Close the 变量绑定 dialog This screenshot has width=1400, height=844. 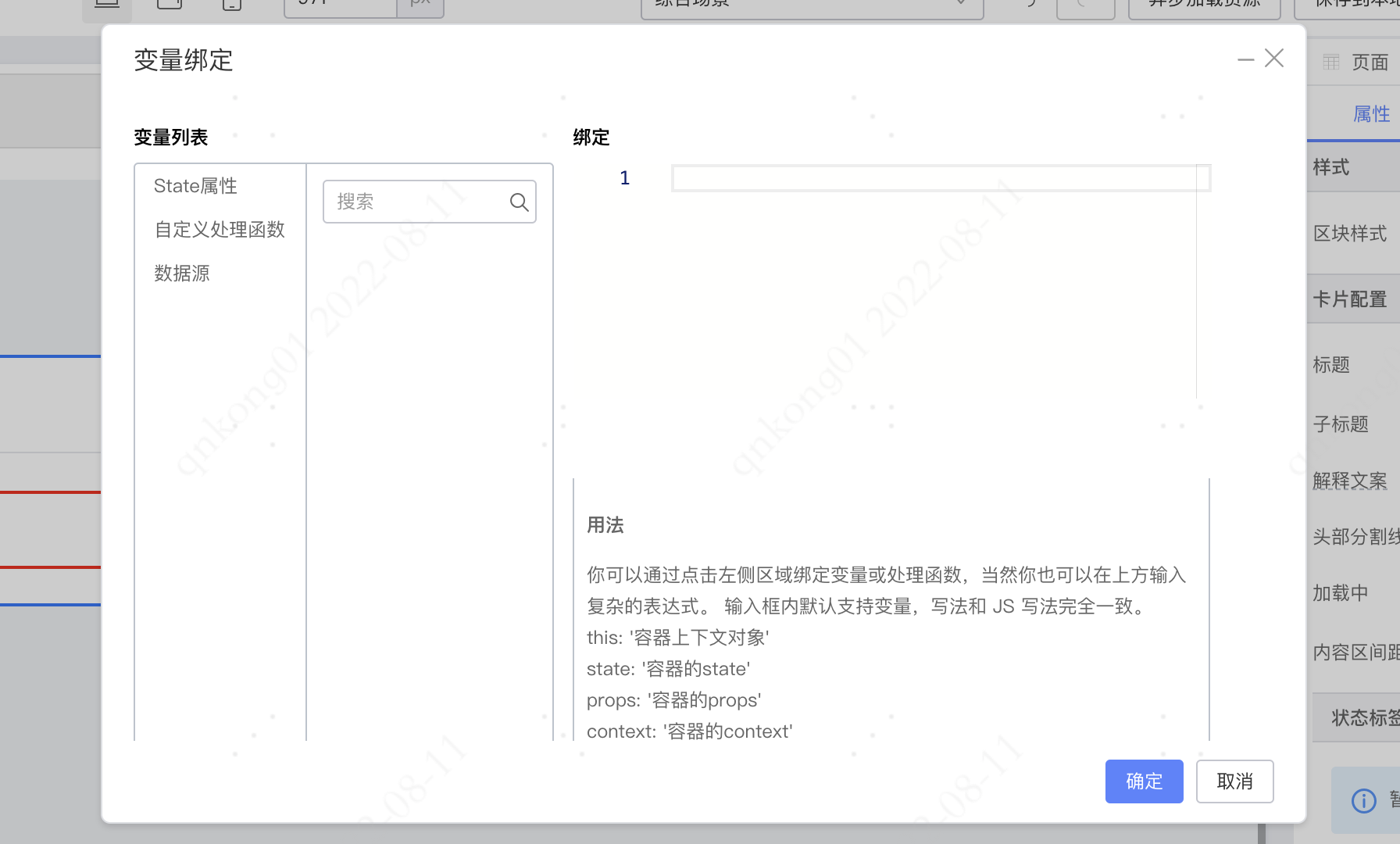1274,58
